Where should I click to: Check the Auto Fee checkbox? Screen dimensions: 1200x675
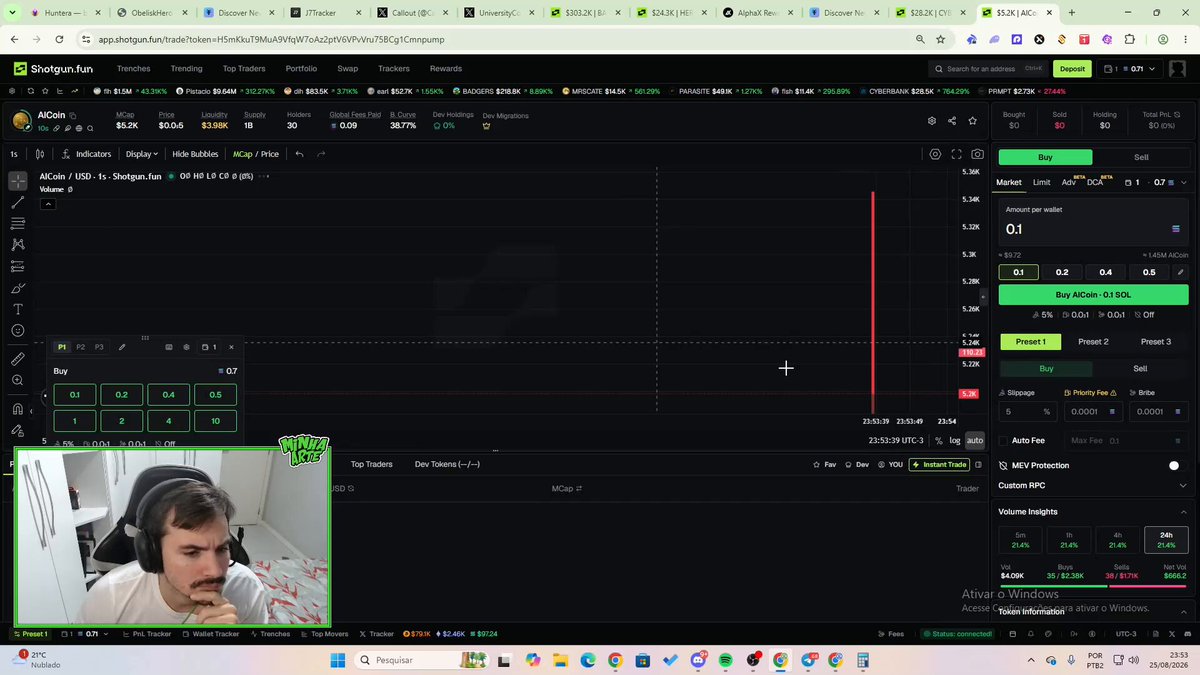pyautogui.click(x=1003, y=440)
